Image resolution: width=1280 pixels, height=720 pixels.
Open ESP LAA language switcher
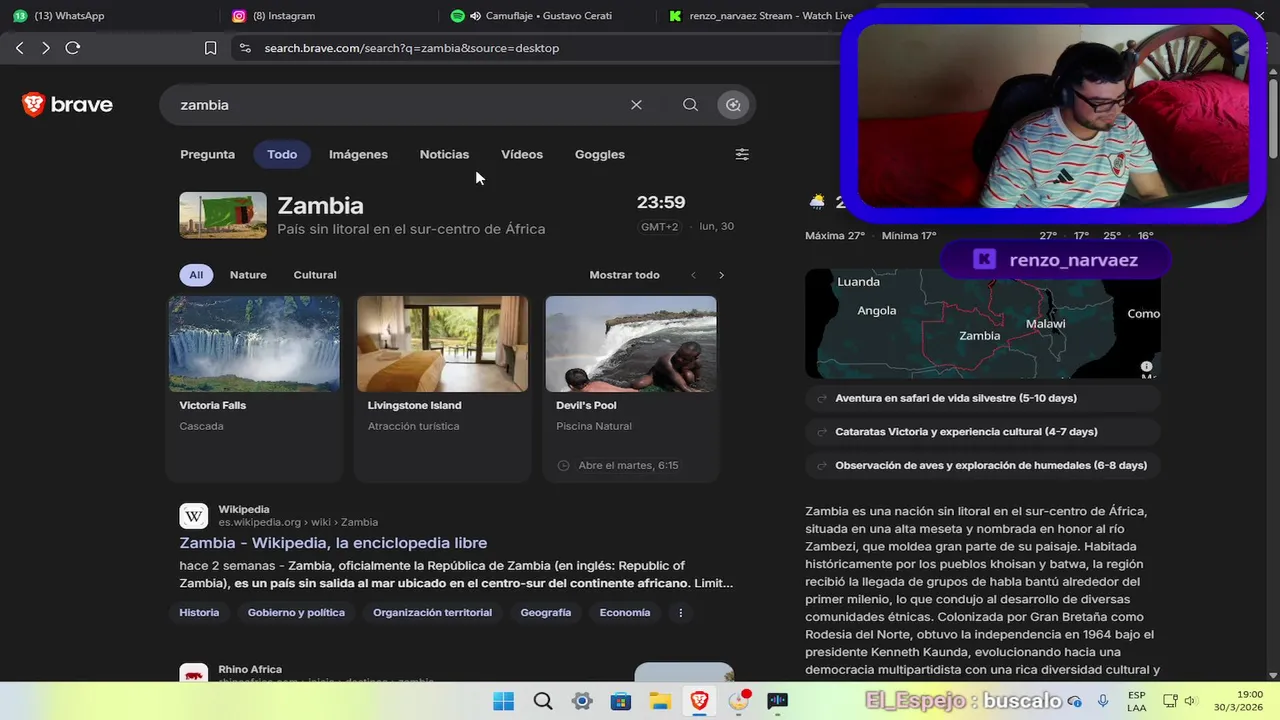(1137, 701)
